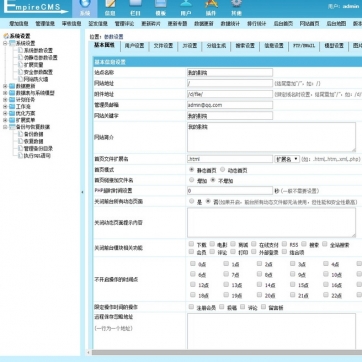
Task: Open the 栏目 section icon
Action: 135,4
